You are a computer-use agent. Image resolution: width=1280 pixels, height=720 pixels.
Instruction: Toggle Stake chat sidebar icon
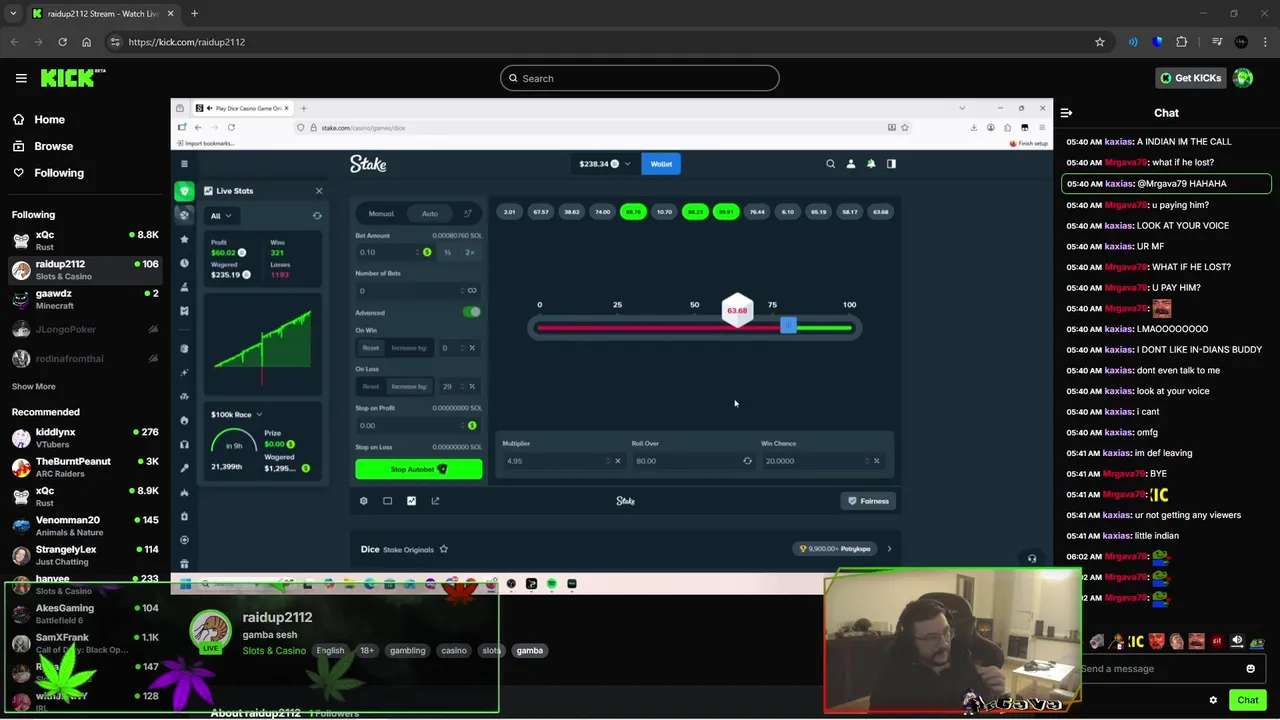(x=891, y=164)
